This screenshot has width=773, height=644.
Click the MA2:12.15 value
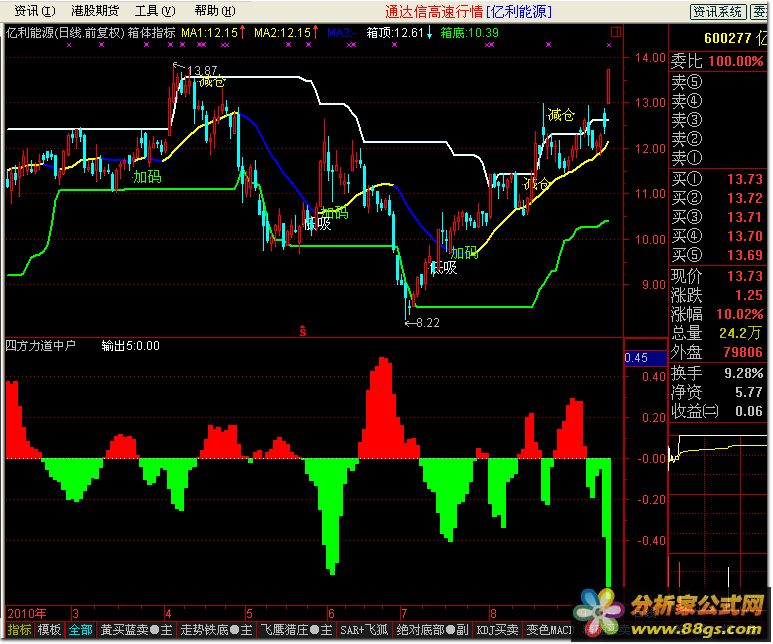click(x=282, y=33)
